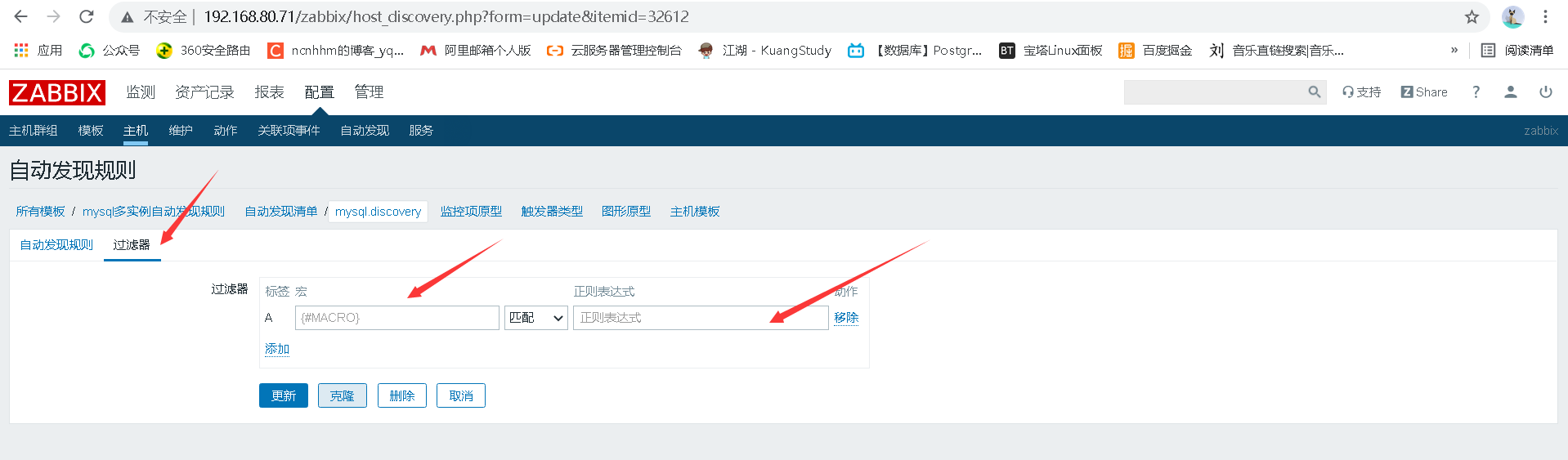Open the 360安全路由 bookmark
1568x460 pixels.
point(204,51)
